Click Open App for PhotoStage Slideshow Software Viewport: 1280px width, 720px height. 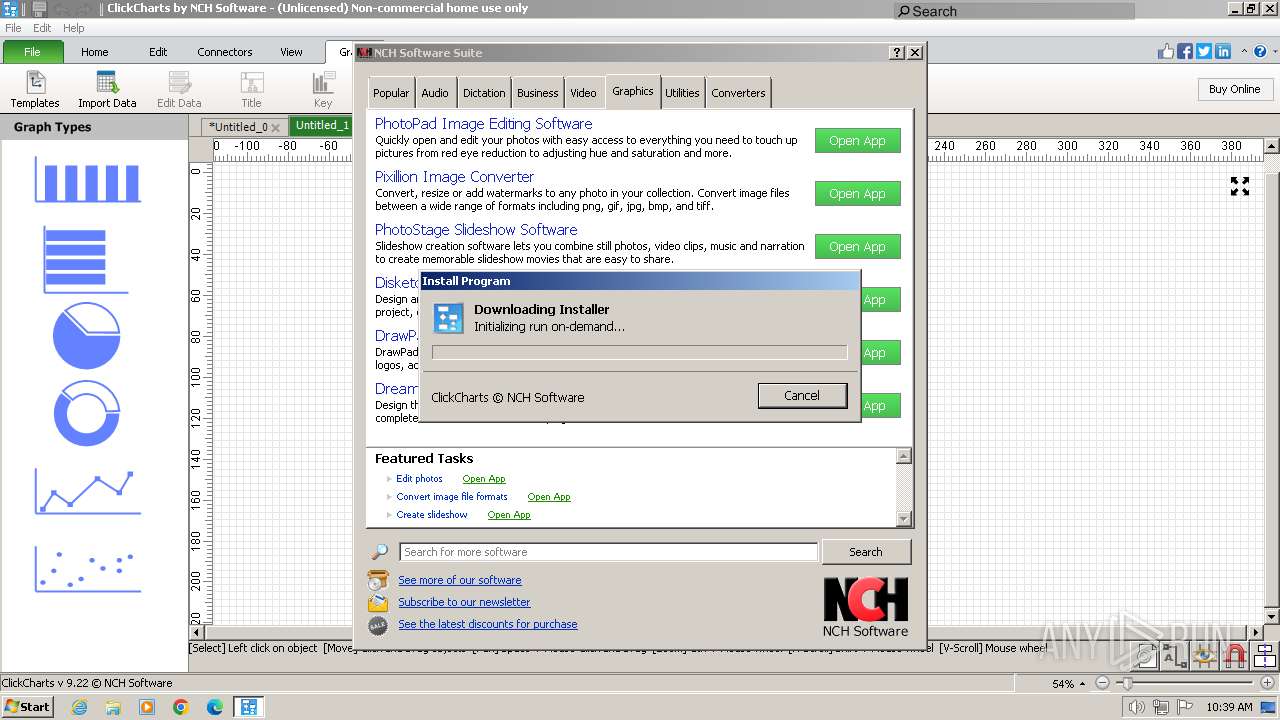tap(857, 247)
